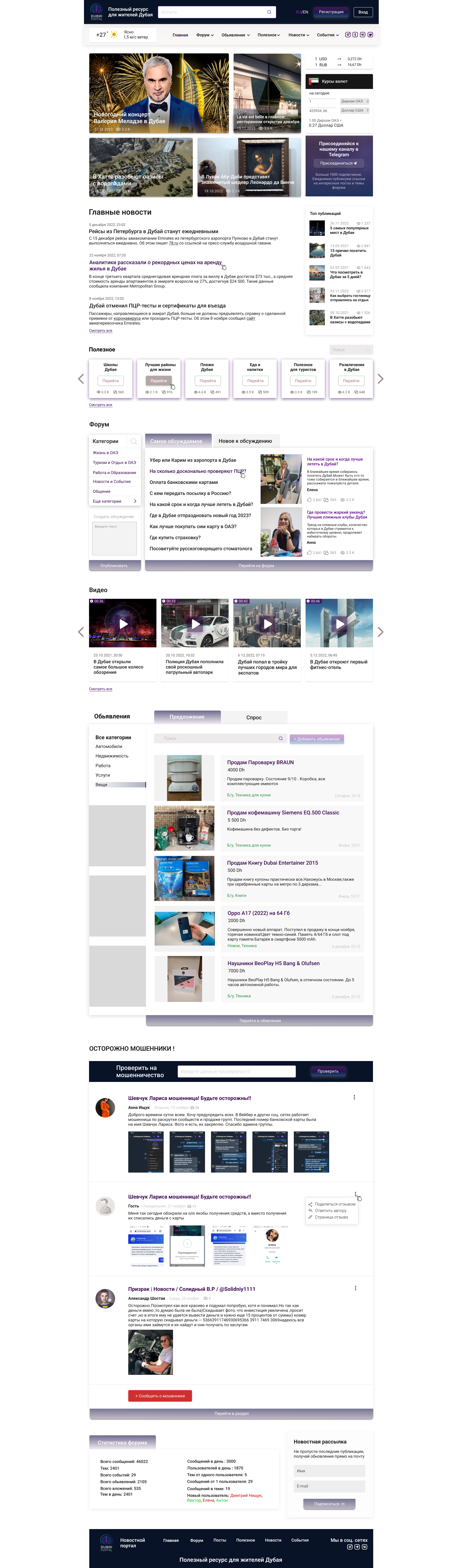
Task: Click the sunny weather icon
Action: [x=114, y=35]
